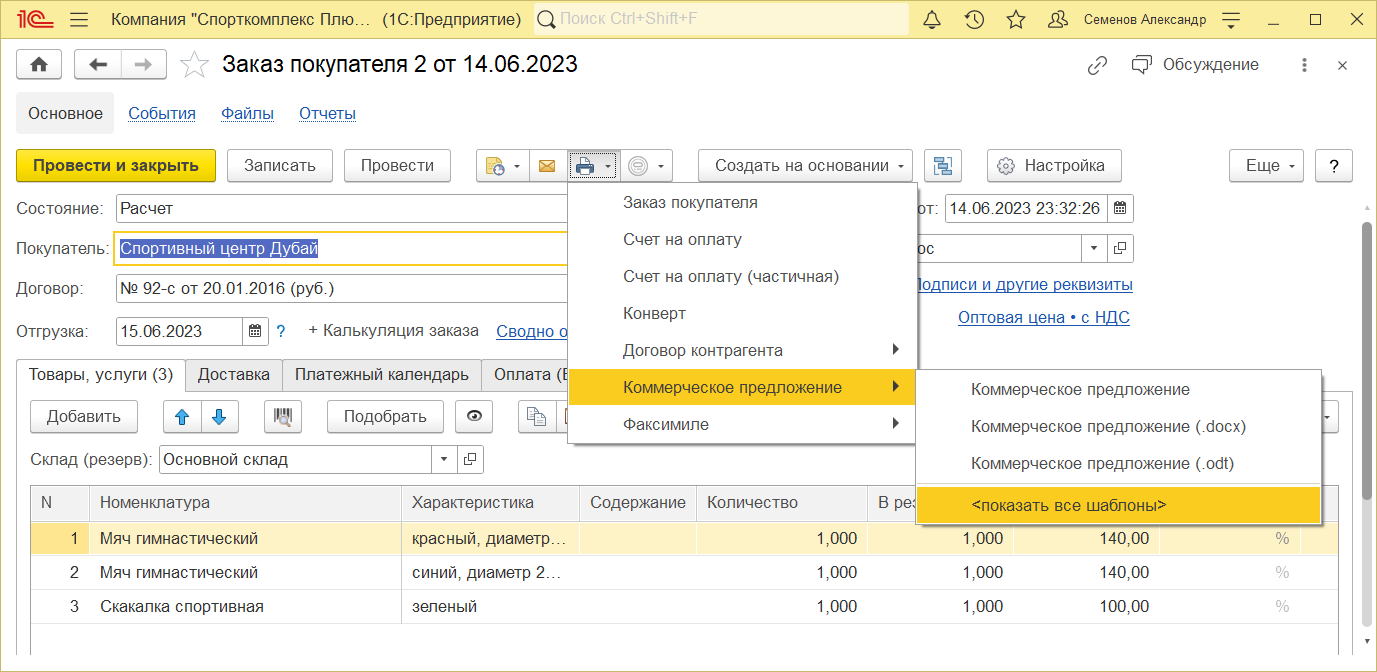Open the Обсуждение discussion panel
This screenshot has width=1377, height=672.
point(1195,65)
